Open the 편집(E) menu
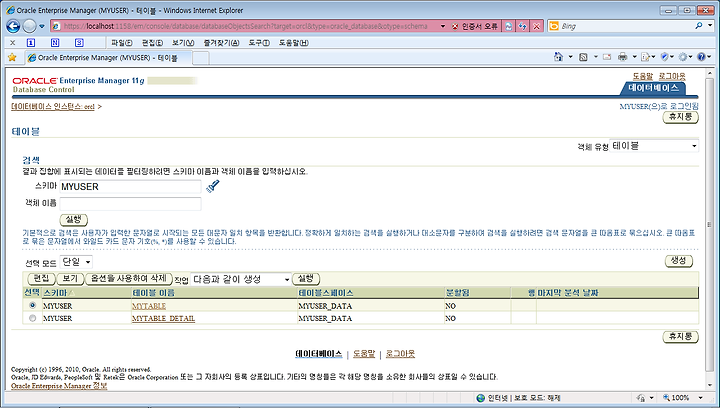 click(152, 43)
